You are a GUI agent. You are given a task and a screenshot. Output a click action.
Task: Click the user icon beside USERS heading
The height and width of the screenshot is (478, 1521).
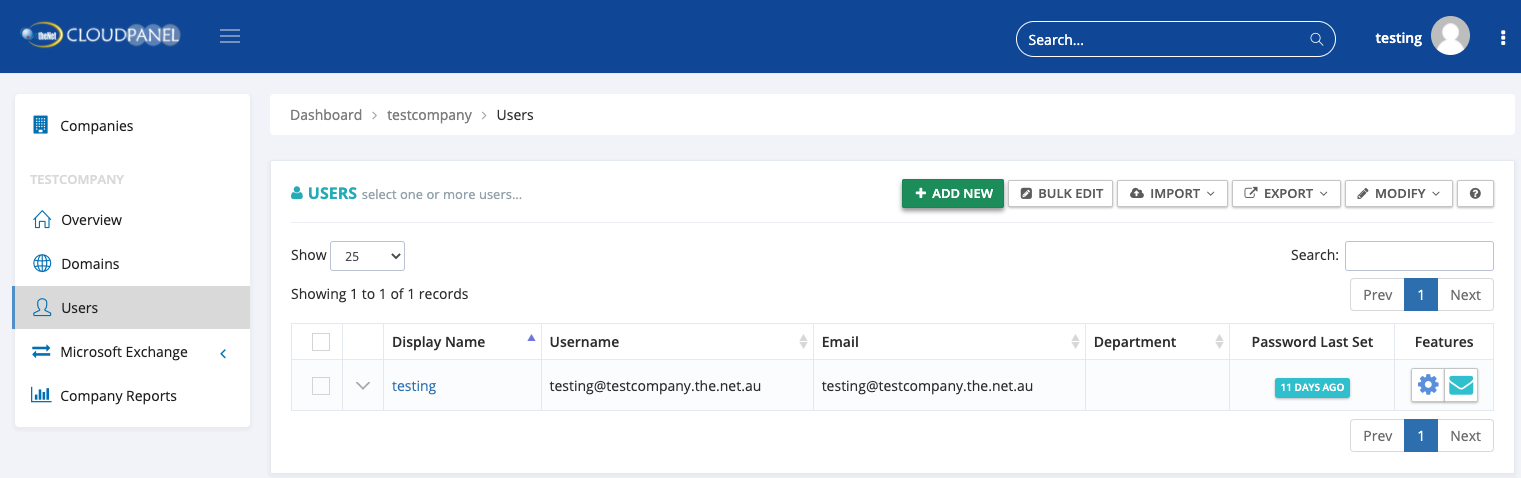297,193
